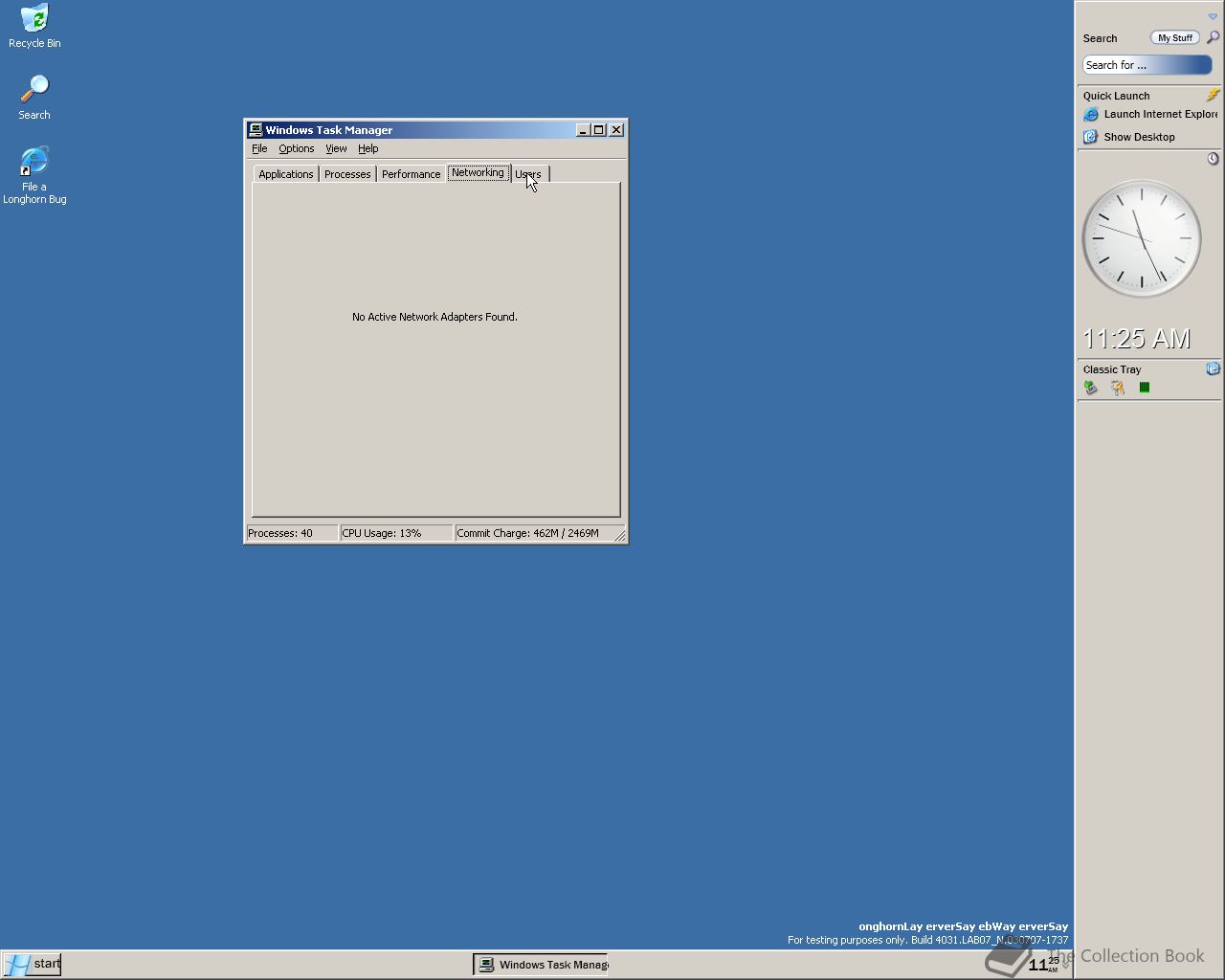1225x980 pixels.
Task: Minimize the Task Manager window
Action: (583, 130)
